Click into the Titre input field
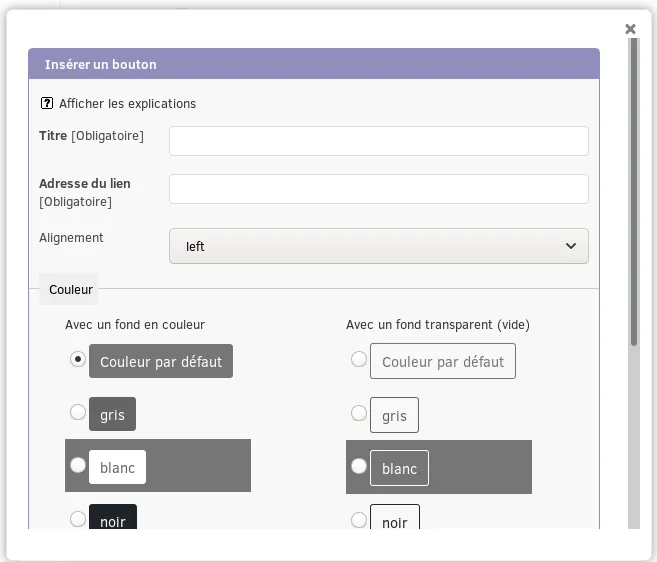This screenshot has width=657, height=562. (x=379, y=141)
